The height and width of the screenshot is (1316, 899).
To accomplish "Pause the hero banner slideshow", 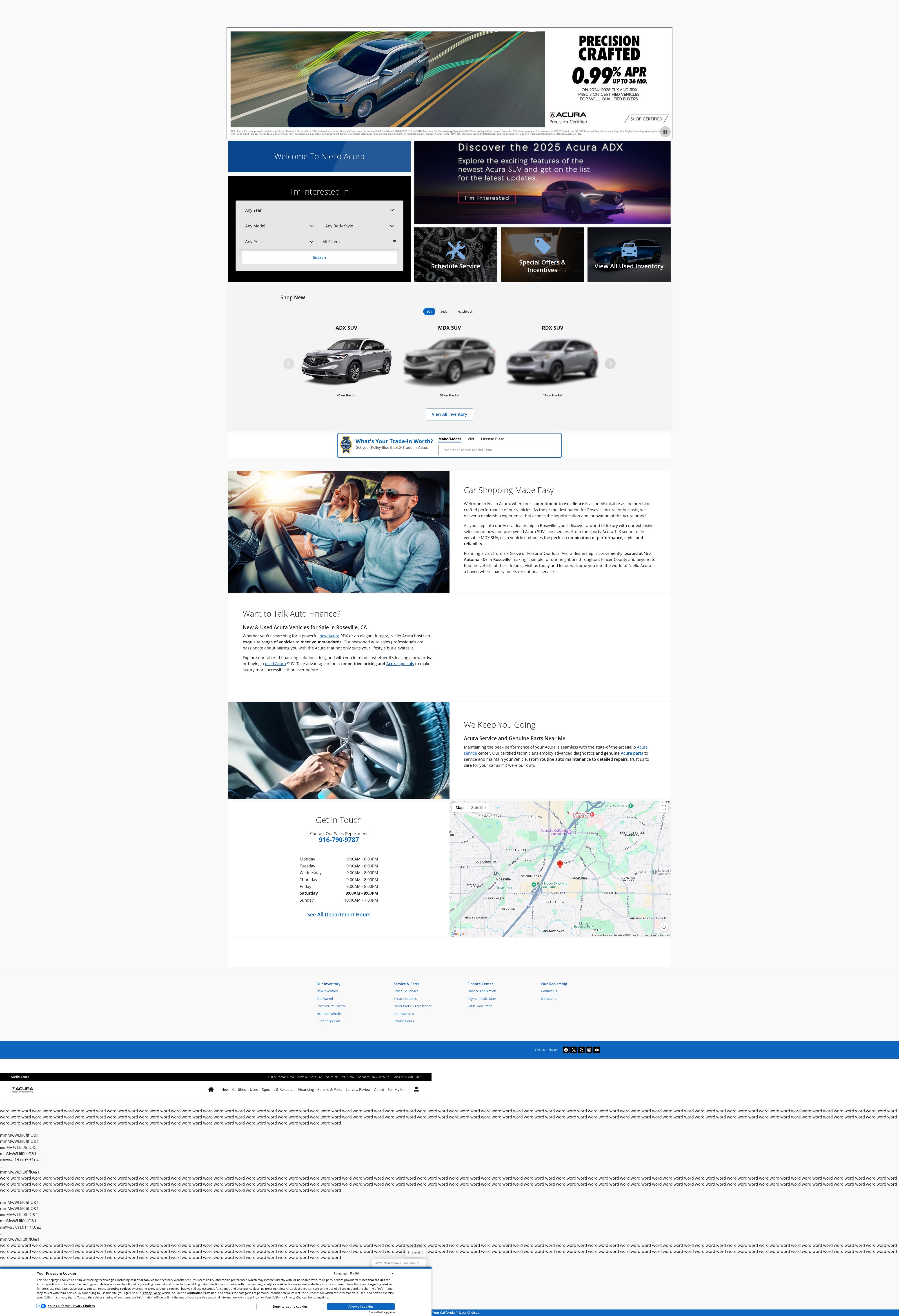I will tap(665, 131).
